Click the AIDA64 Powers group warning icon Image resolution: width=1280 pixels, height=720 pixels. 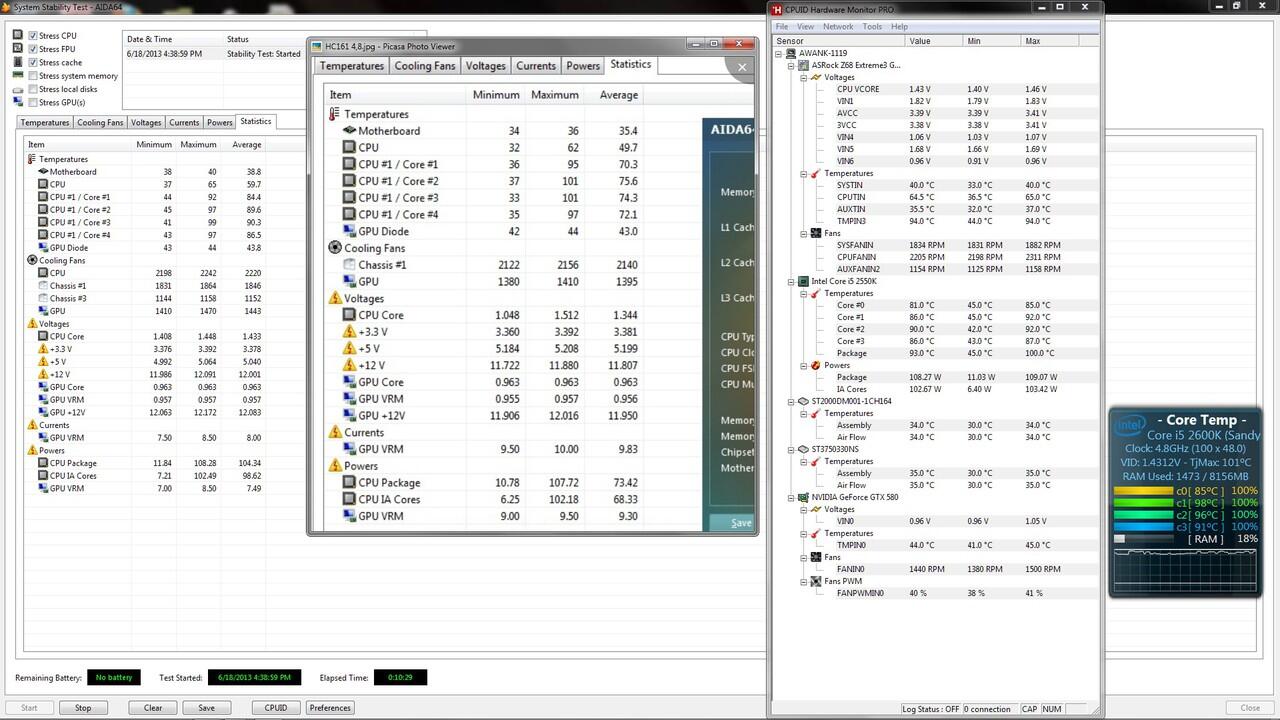point(32,450)
